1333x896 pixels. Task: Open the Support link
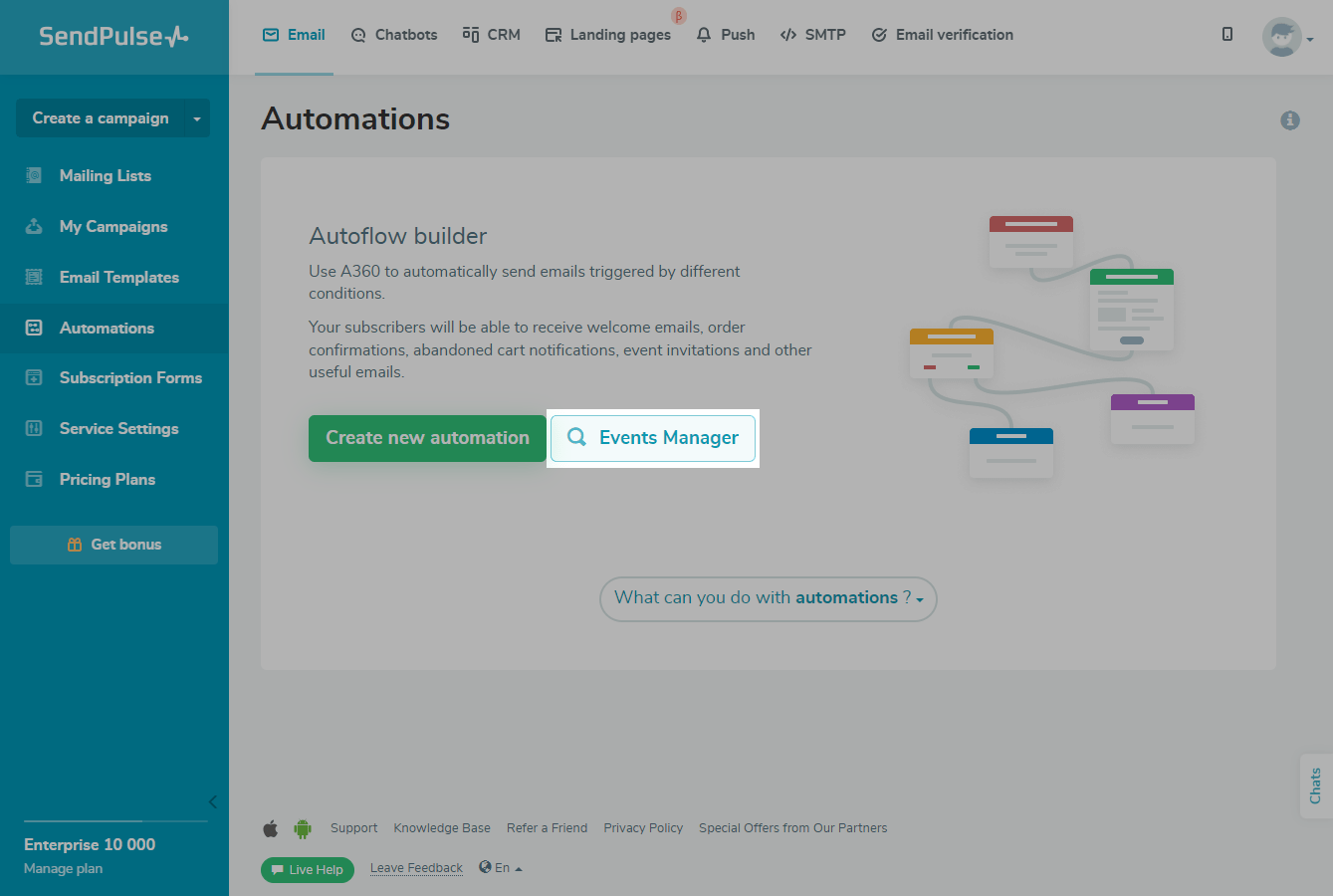354,828
